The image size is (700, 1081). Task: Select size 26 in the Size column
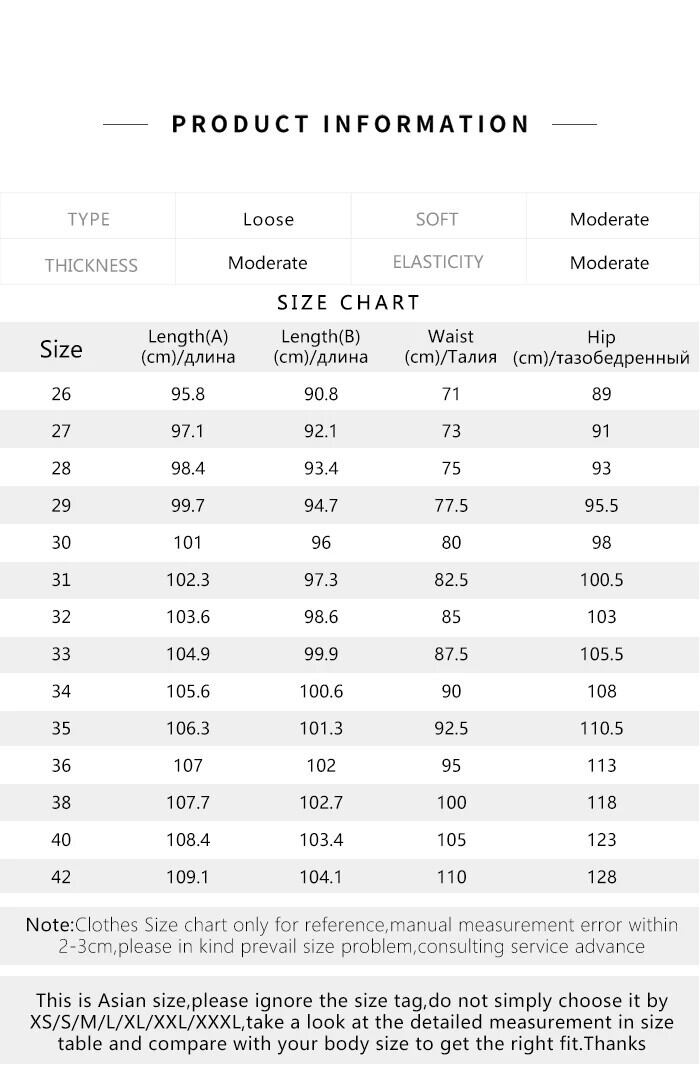coord(61,394)
